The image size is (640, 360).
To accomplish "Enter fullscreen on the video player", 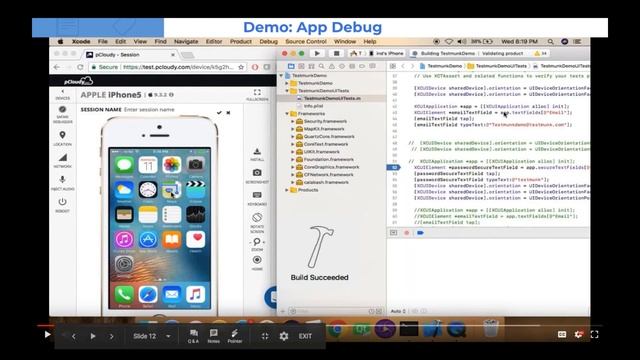I will 595,334.
